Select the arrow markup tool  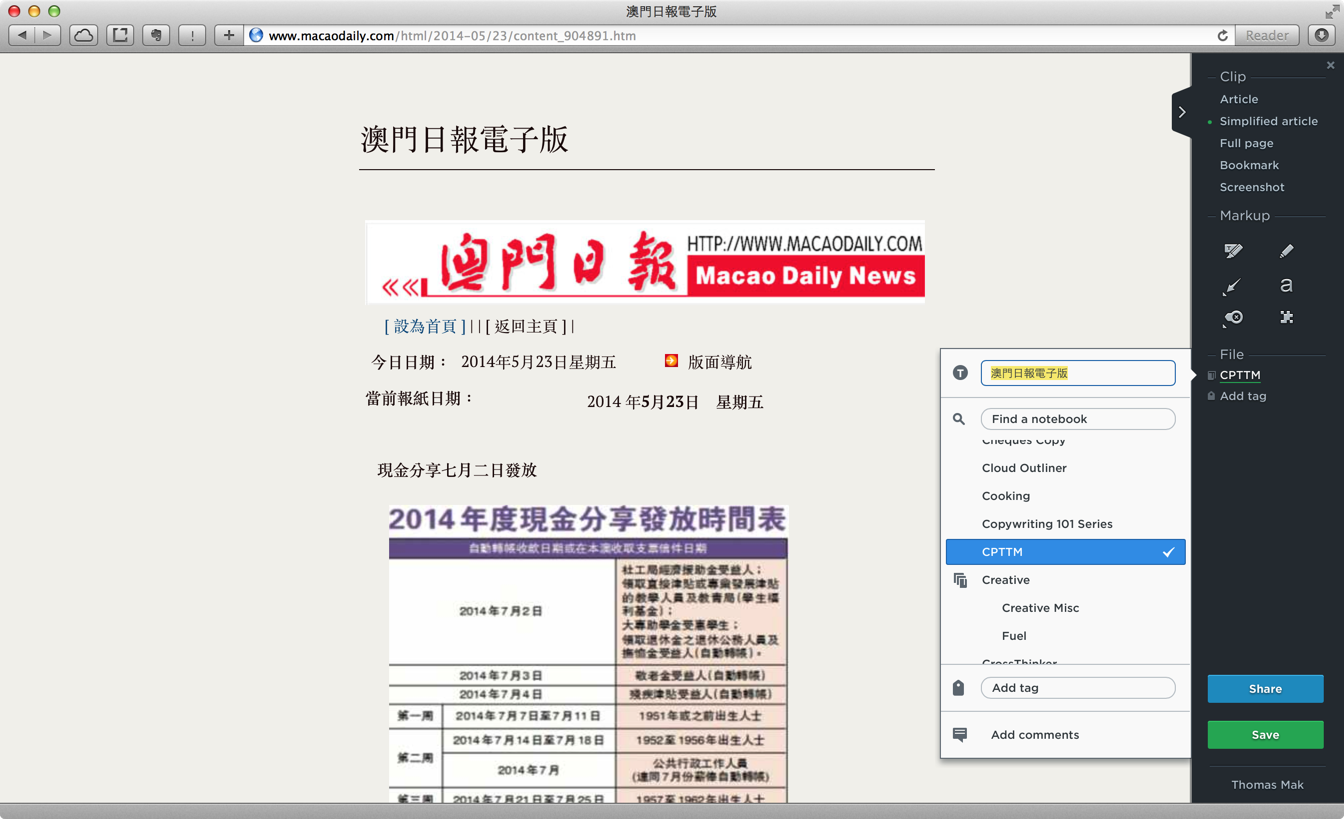coord(1233,287)
